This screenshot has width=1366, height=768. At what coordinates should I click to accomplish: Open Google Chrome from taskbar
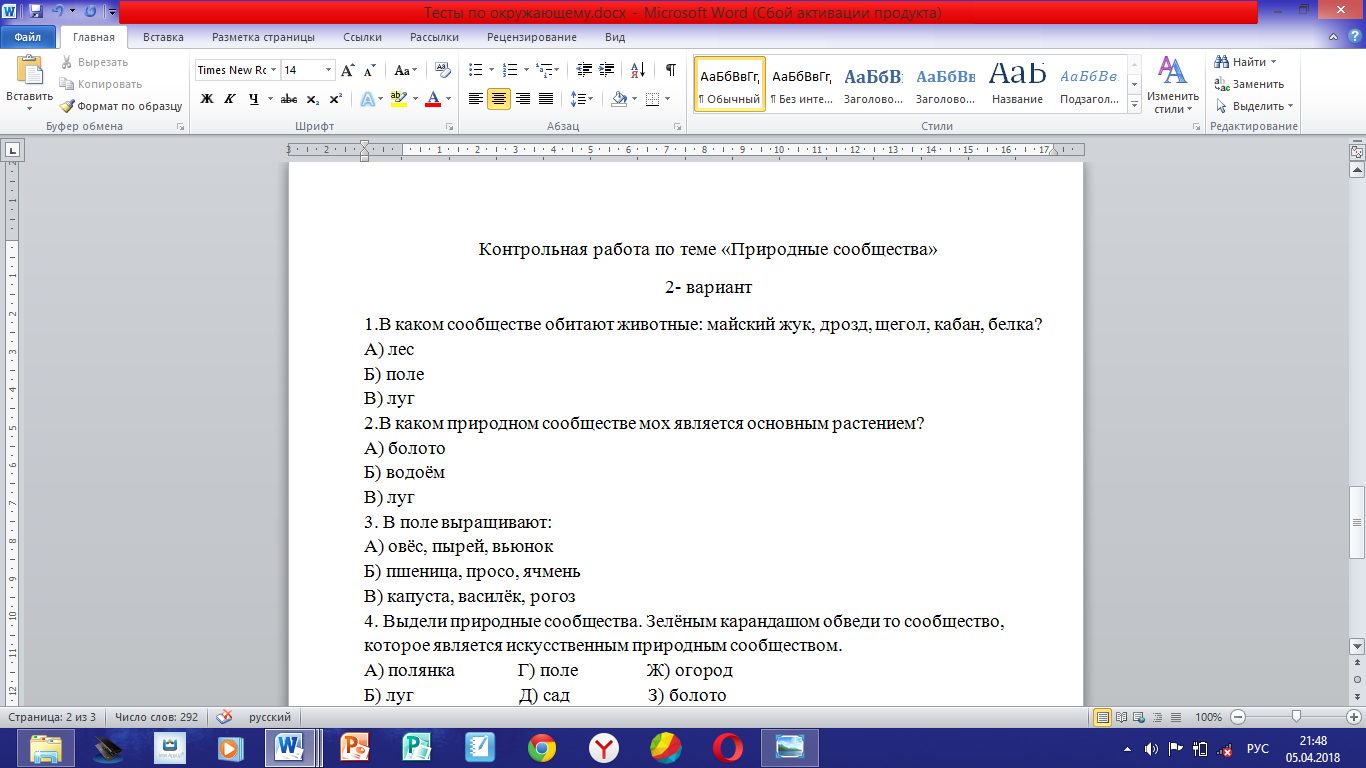pos(542,748)
